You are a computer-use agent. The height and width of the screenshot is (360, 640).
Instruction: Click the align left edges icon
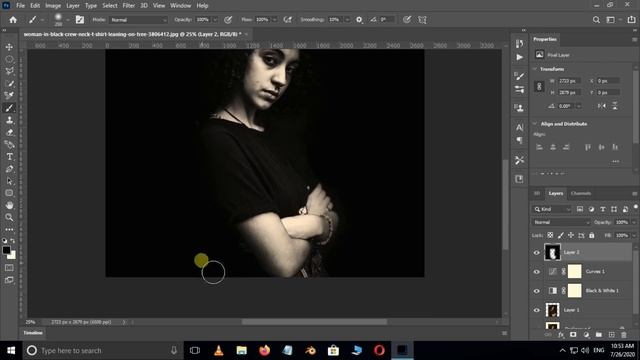(x=539, y=147)
